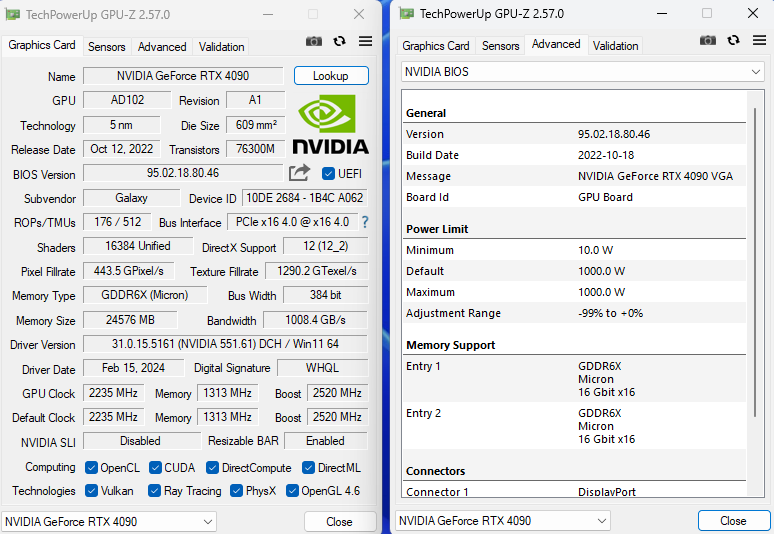The image size is (774, 534).
Task: Click the Resizable BAR field Enabled
Action: (x=326, y=441)
